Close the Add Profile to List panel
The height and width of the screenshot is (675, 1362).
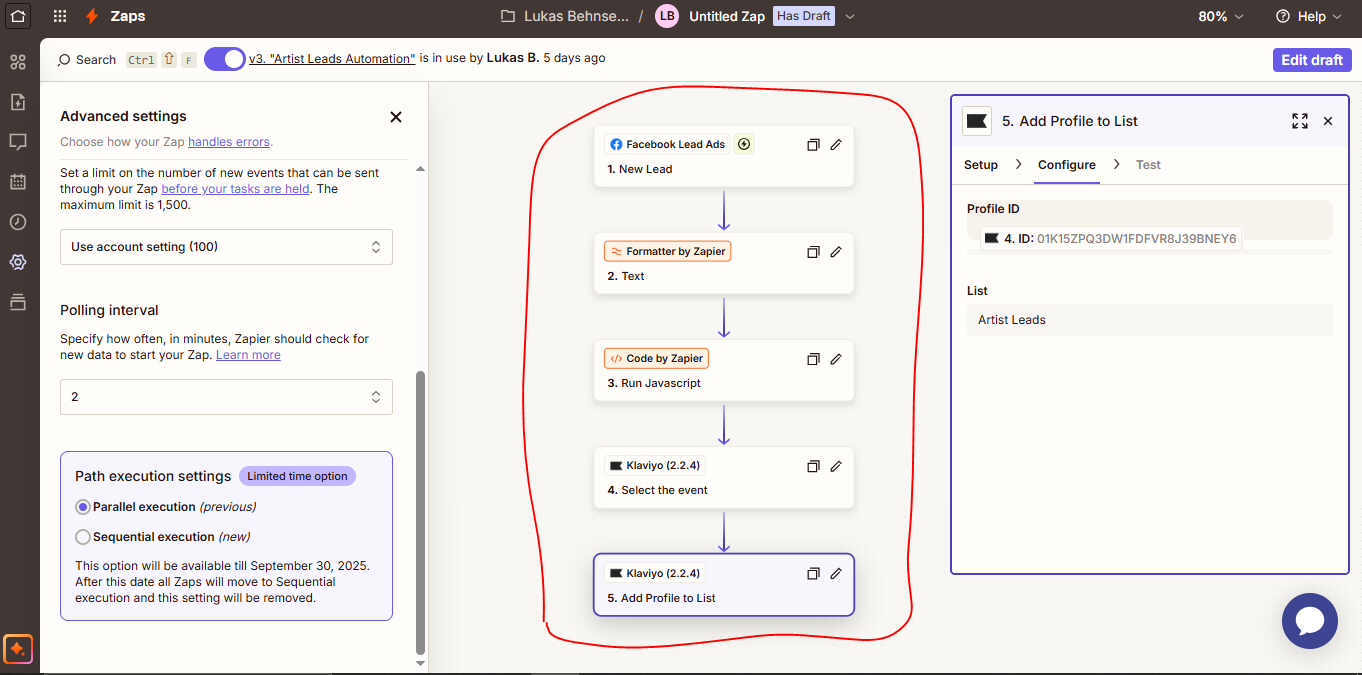pos(1328,121)
